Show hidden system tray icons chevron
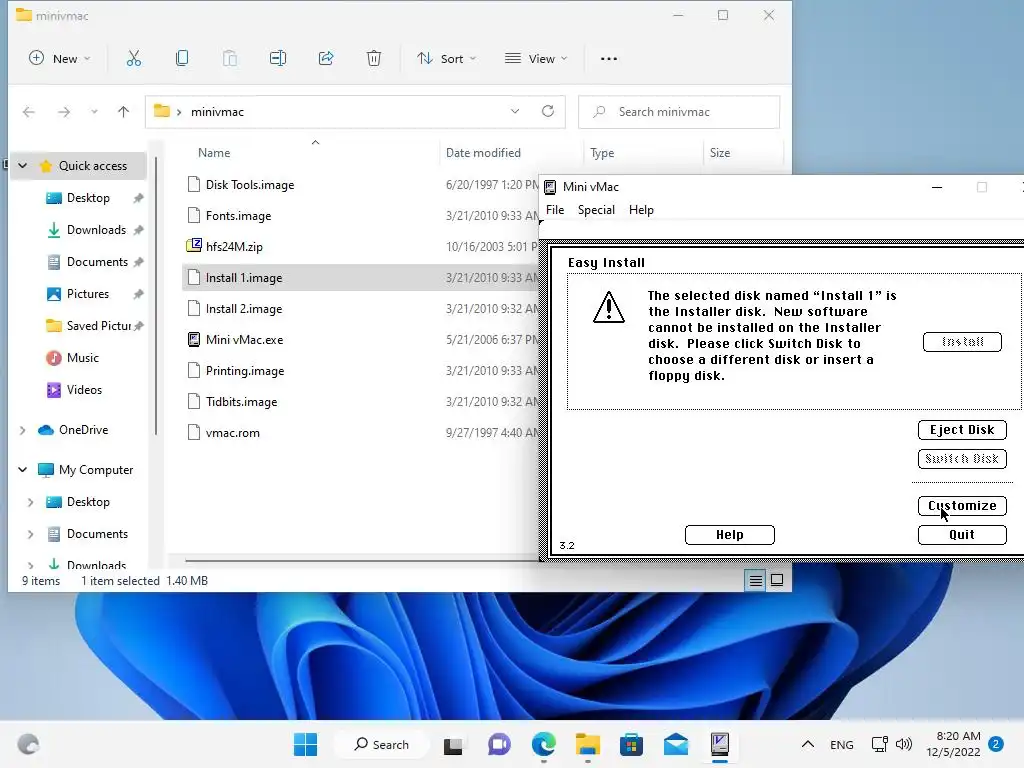Viewport: 1024px width, 768px height. [x=808, y=744]
